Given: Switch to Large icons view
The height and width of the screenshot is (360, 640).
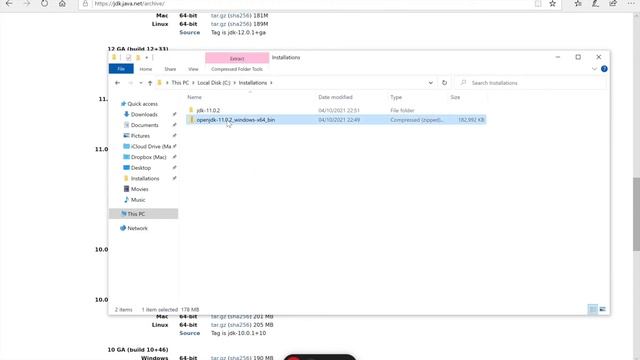Looking at the screenshot, I should pos(602,309).
